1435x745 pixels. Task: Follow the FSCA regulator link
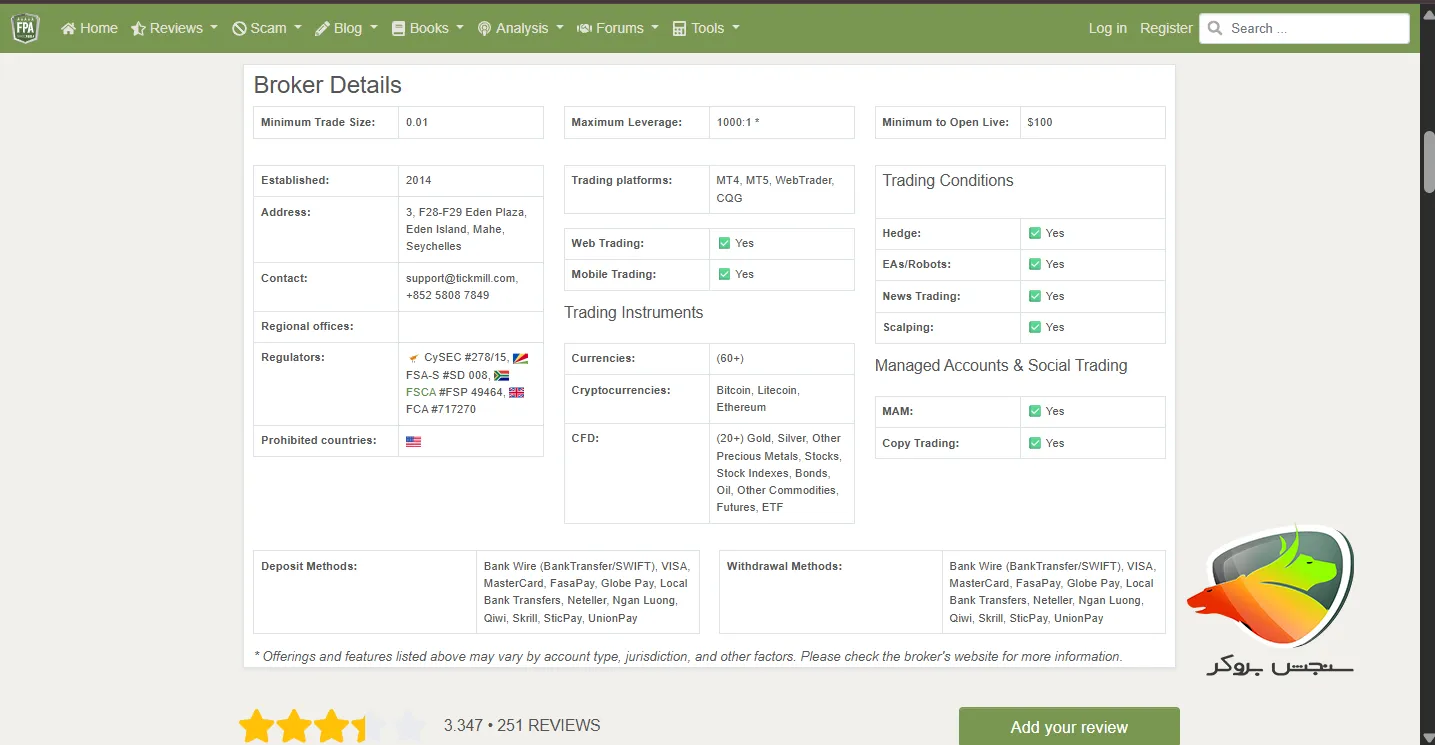(421, 392)
